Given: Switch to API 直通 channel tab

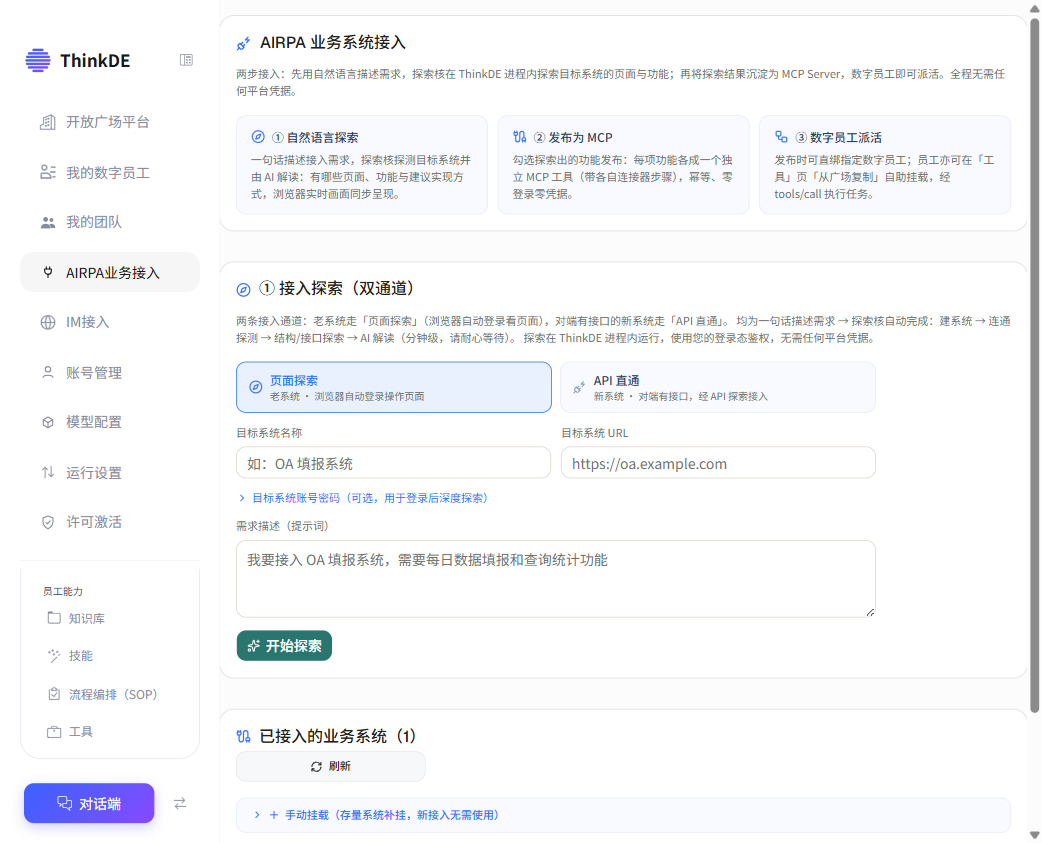Looking at the screenshot, I should pos(718,387).
